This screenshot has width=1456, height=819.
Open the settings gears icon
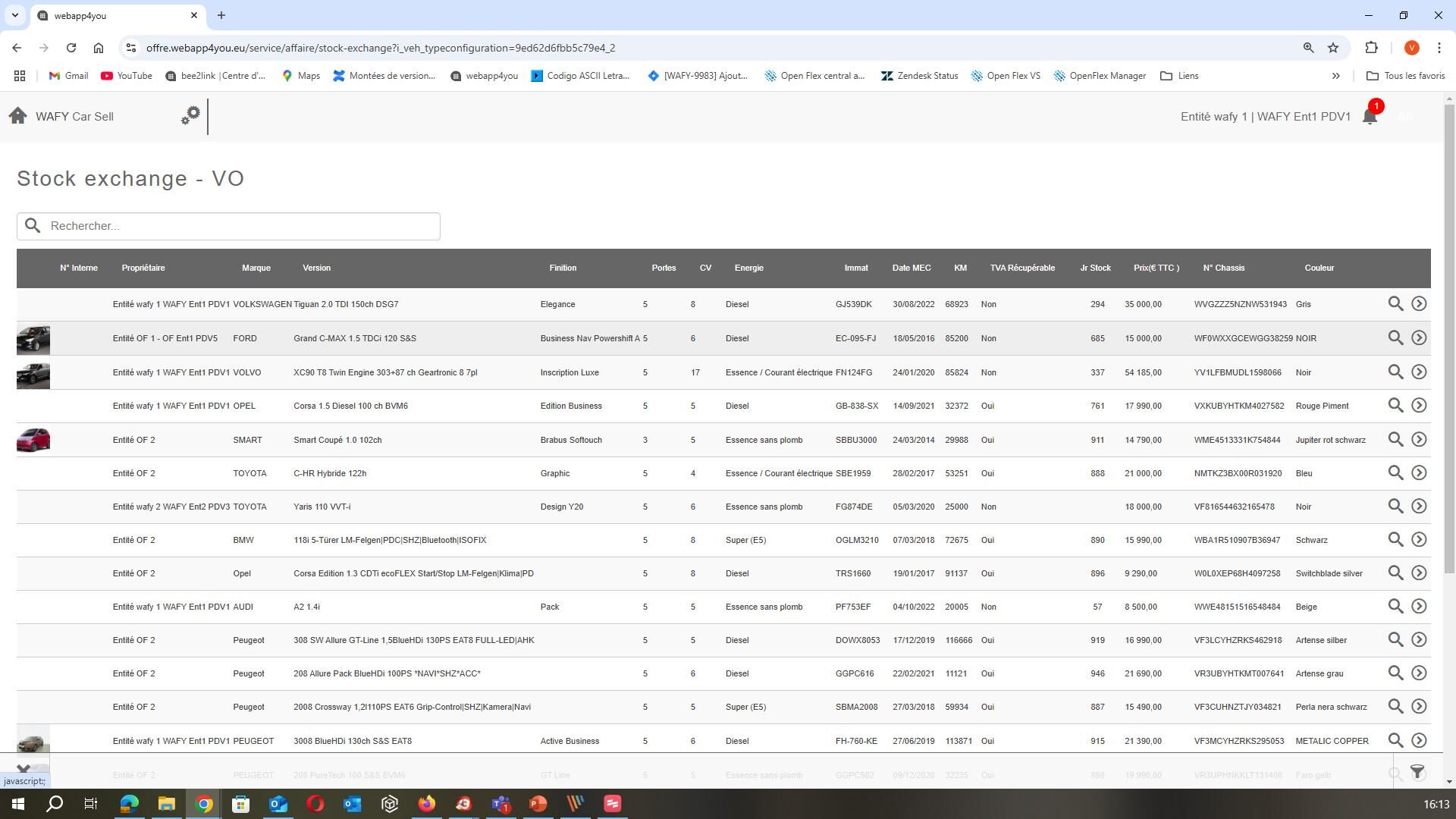coord(190,115)
